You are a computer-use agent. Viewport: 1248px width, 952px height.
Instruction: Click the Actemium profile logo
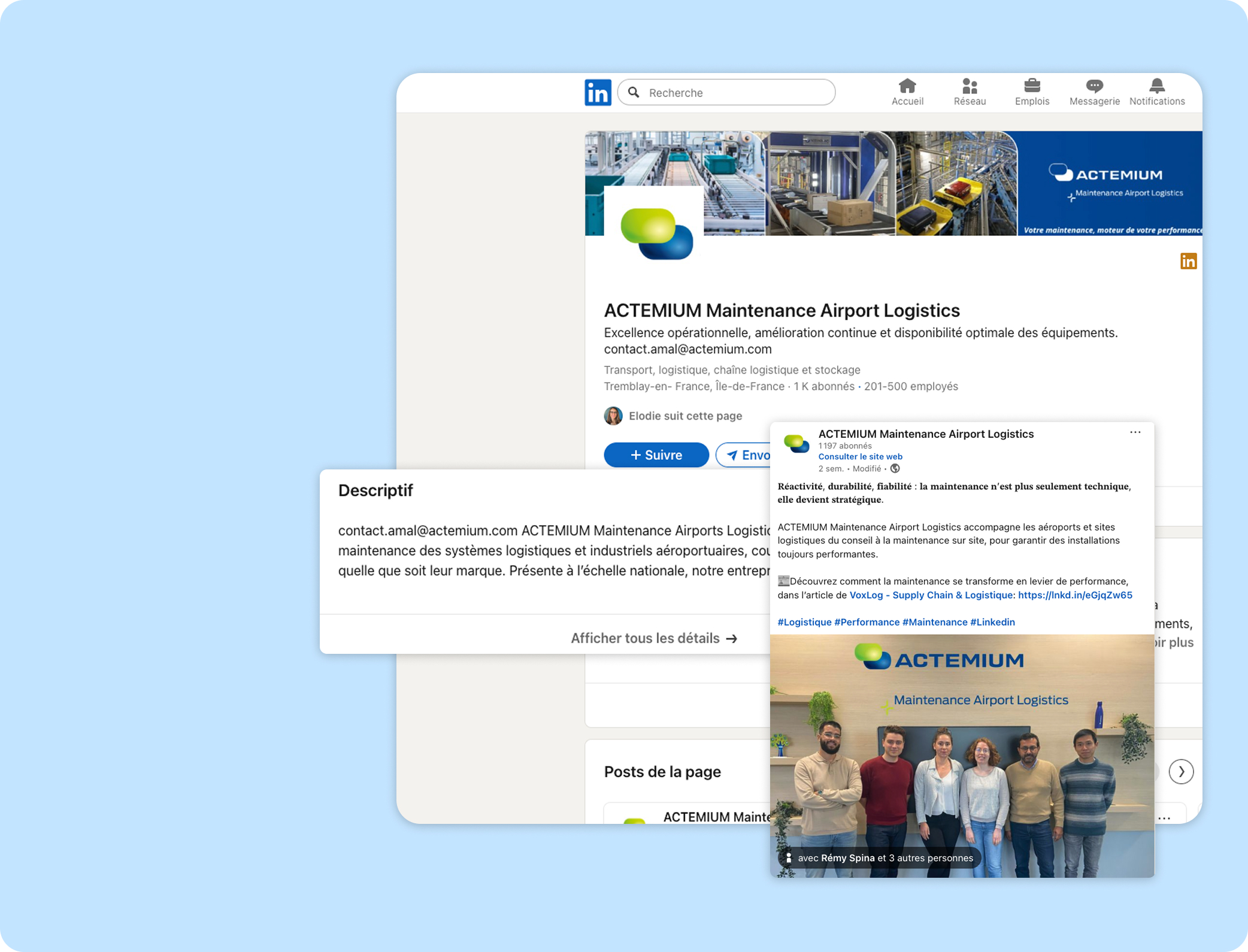click(656, 233)
